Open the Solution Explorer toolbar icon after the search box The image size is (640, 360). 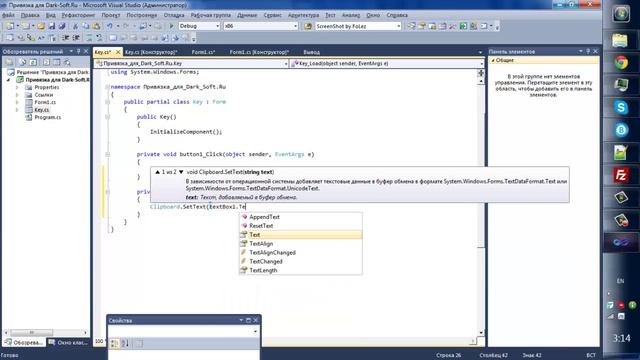click(x=411, y=26)
